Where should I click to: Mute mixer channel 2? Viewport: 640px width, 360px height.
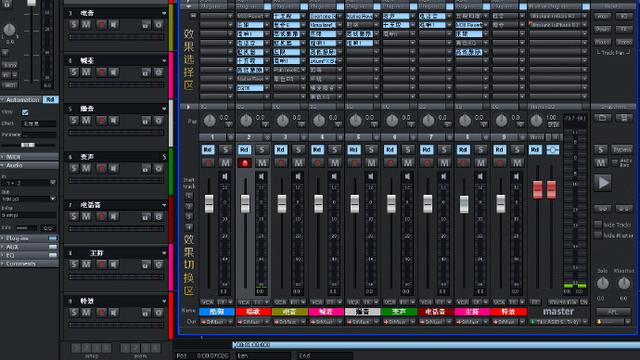262,163
